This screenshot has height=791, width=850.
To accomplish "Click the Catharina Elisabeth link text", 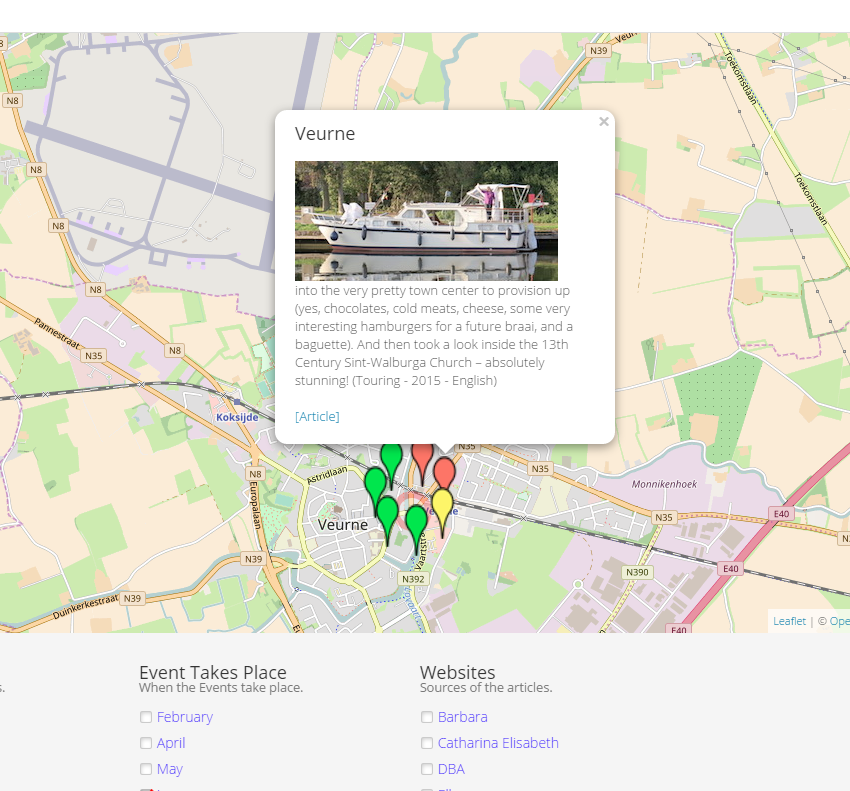I will (498, 743).
